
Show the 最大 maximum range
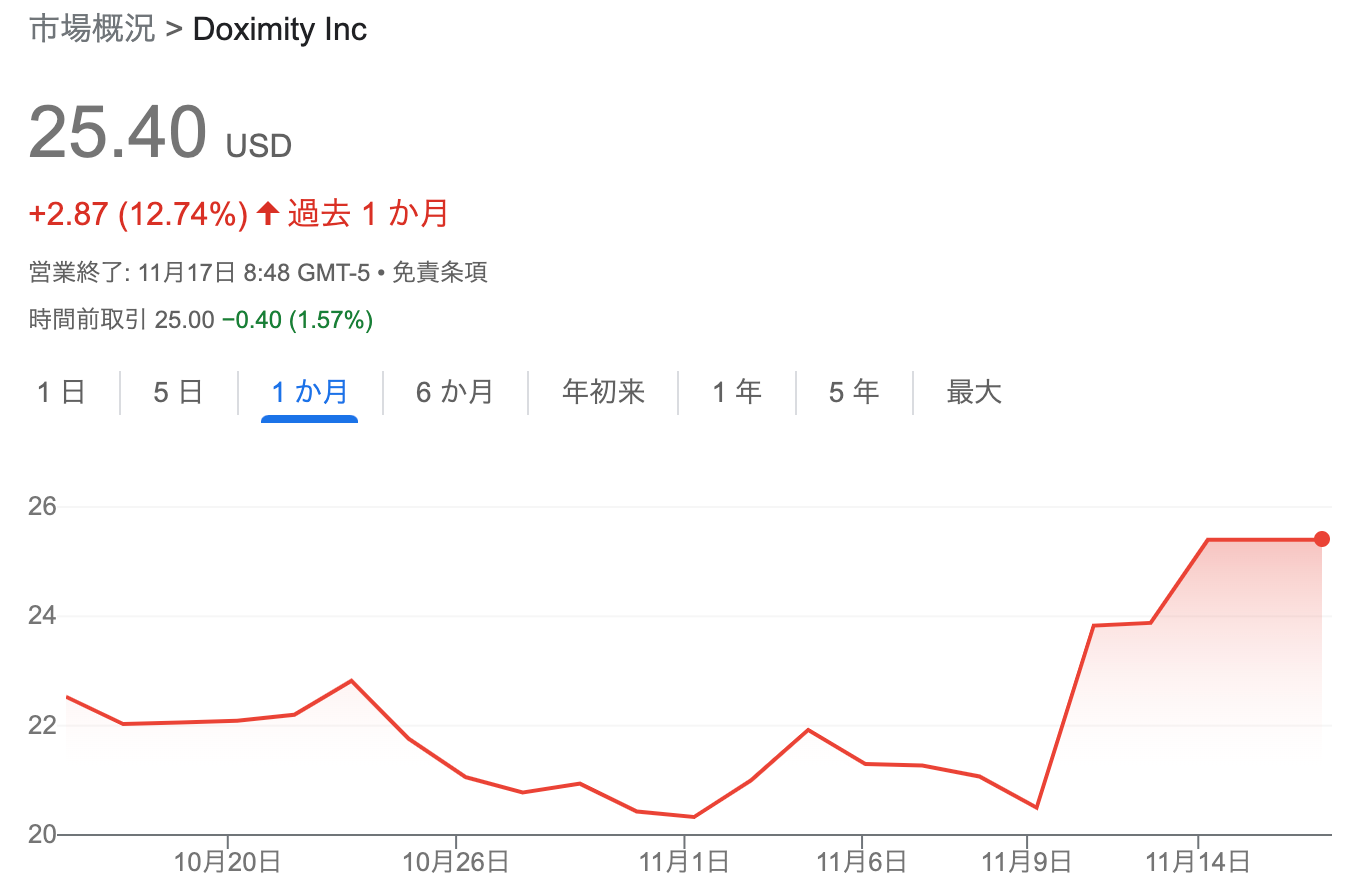(x=974, y=392)
